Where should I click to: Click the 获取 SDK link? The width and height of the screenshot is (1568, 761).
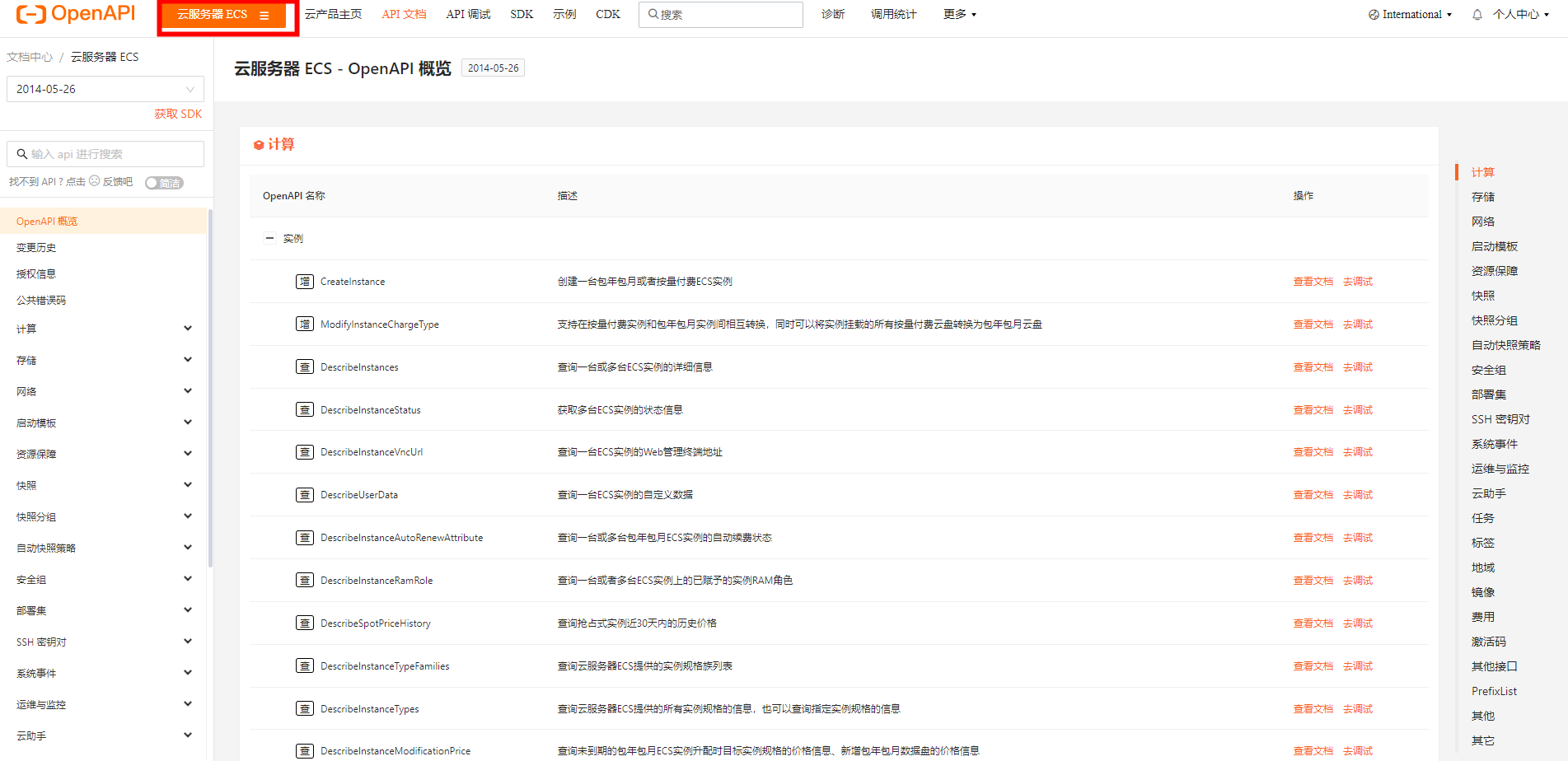178,114
